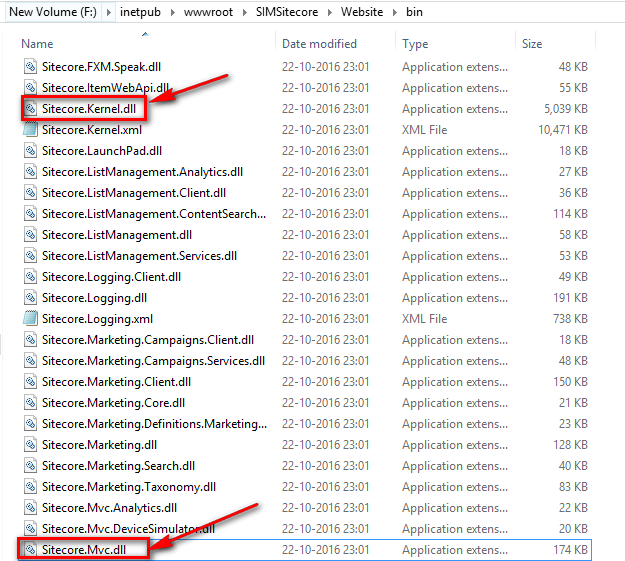Screen dimensions: 625x561
Task: Click the 738 KB size cell
Action: pyautogui.click(x=570, y=319)
